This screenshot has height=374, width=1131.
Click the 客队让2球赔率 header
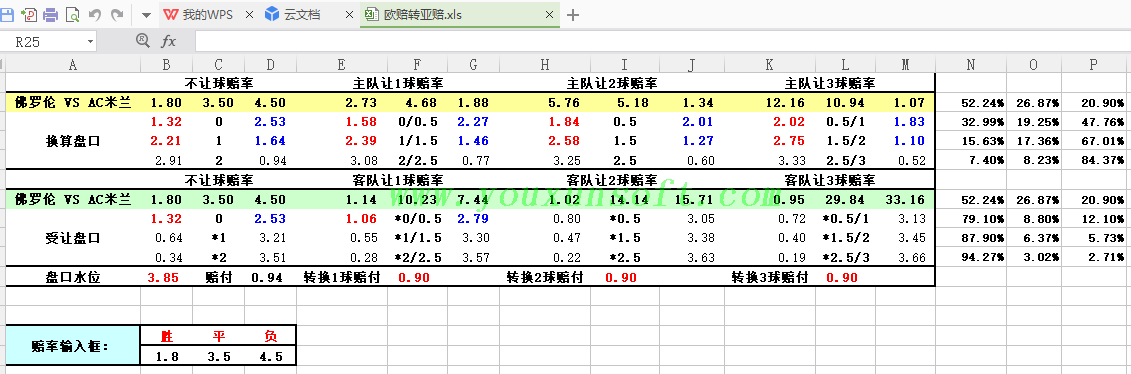[x=613, y=180]
